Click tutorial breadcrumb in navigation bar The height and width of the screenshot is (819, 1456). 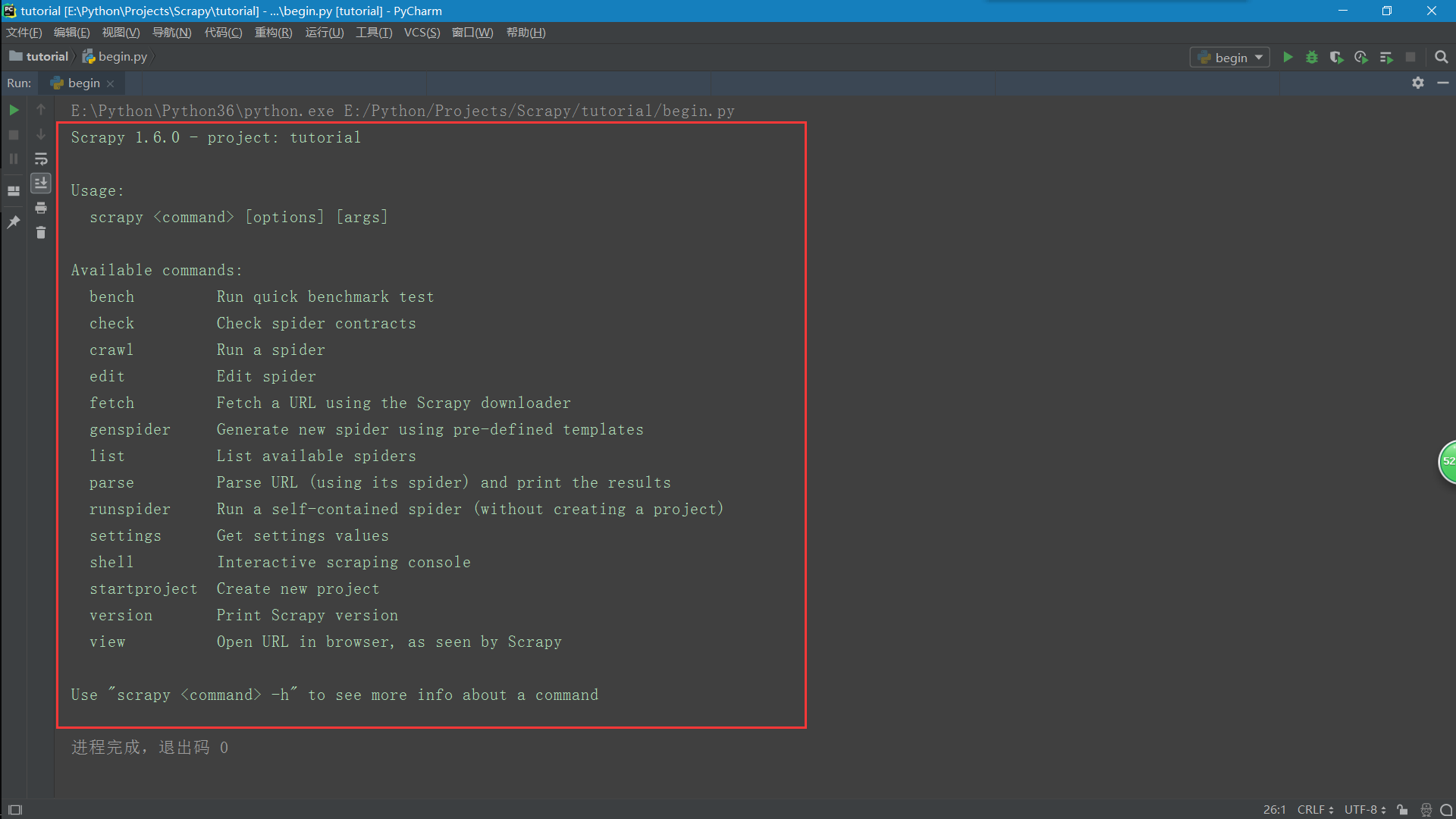tap(39, 56)
